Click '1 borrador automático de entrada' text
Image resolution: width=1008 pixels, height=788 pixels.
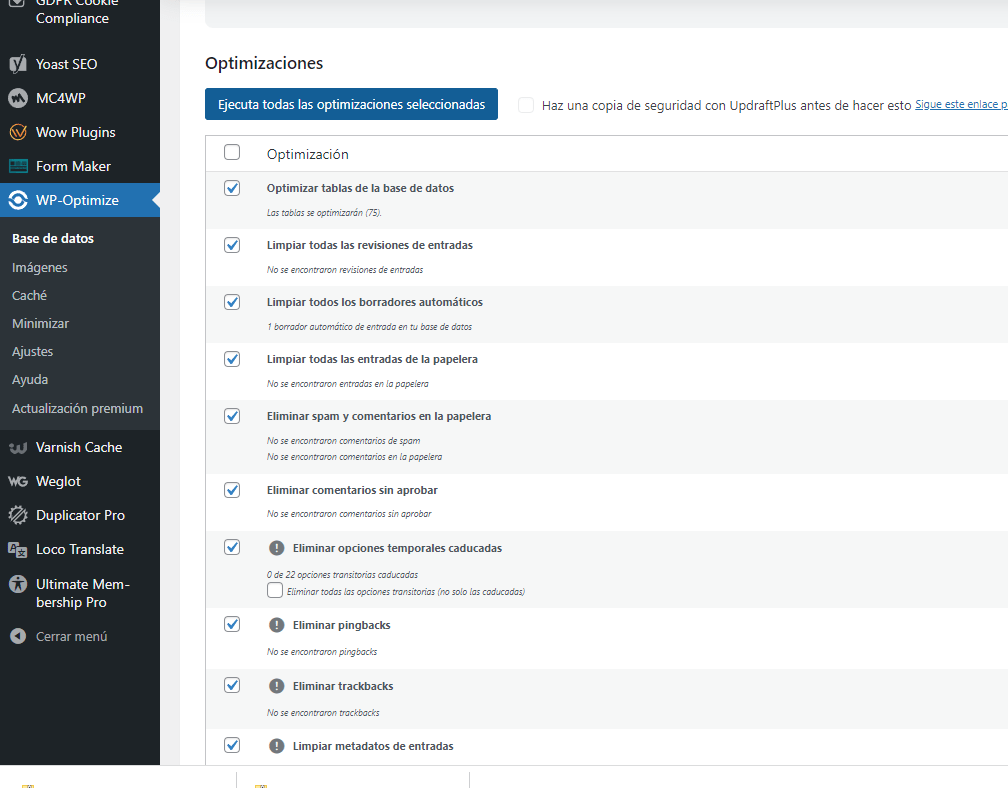(369, 327)
